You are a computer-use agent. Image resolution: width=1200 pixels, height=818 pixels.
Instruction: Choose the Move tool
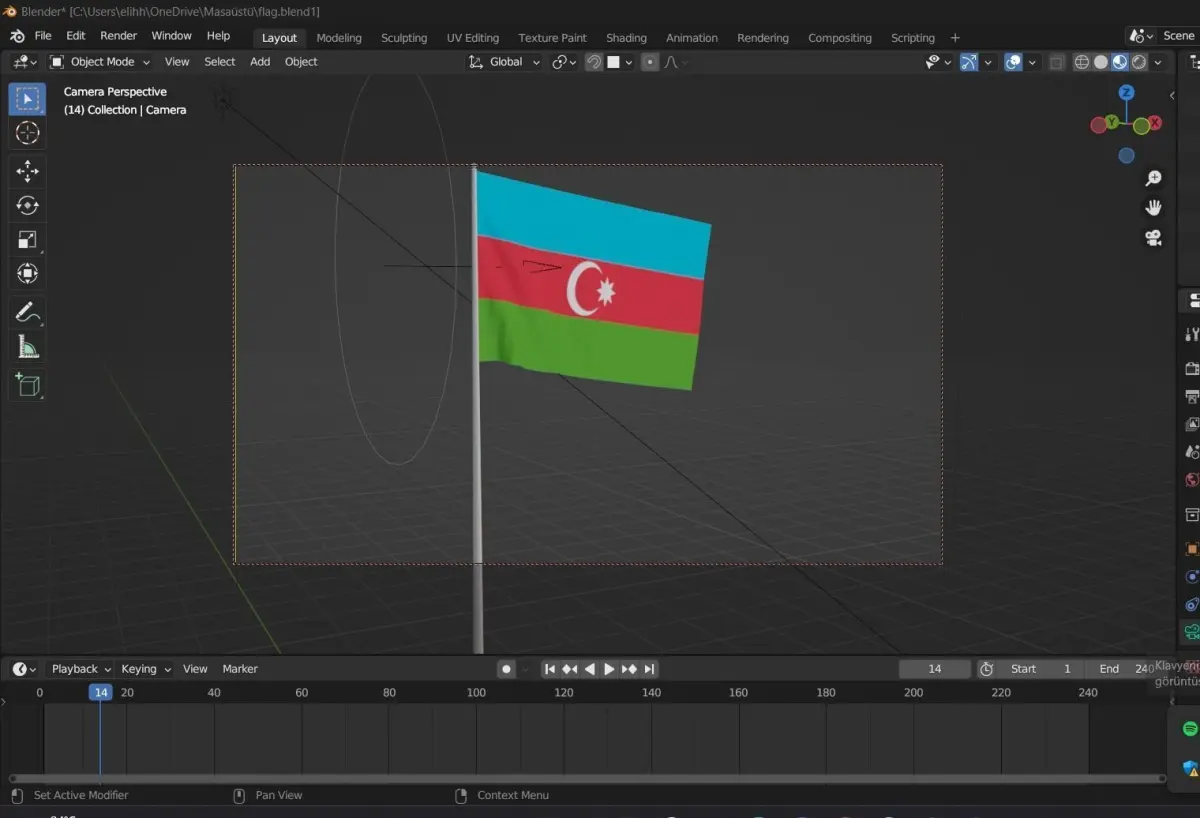27,171
